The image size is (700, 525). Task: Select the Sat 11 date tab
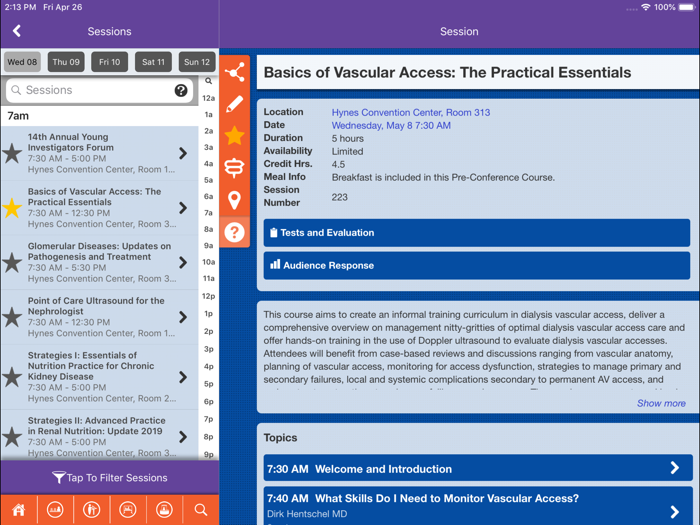[153, 62]
